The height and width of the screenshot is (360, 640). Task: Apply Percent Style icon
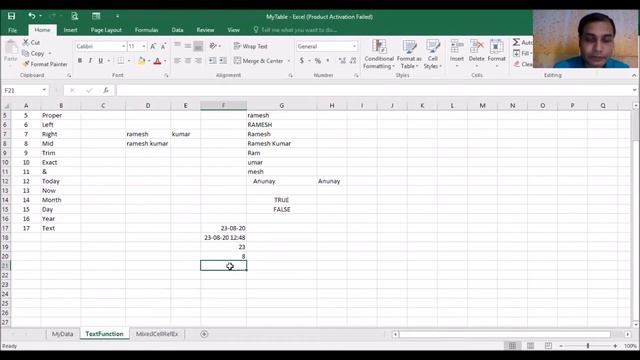[318, 61]
